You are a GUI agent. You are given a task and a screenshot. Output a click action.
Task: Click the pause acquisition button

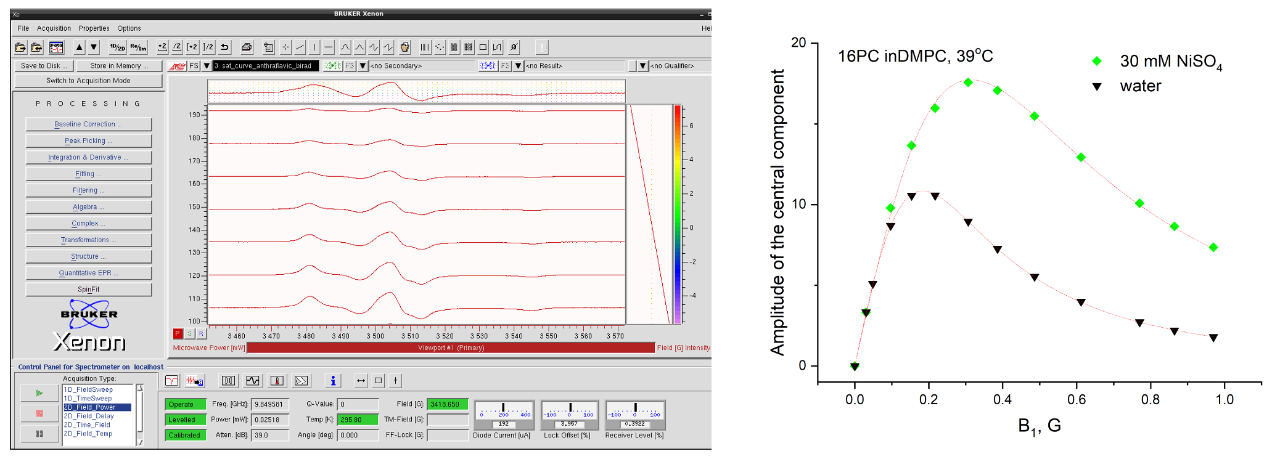coord(38,433)
